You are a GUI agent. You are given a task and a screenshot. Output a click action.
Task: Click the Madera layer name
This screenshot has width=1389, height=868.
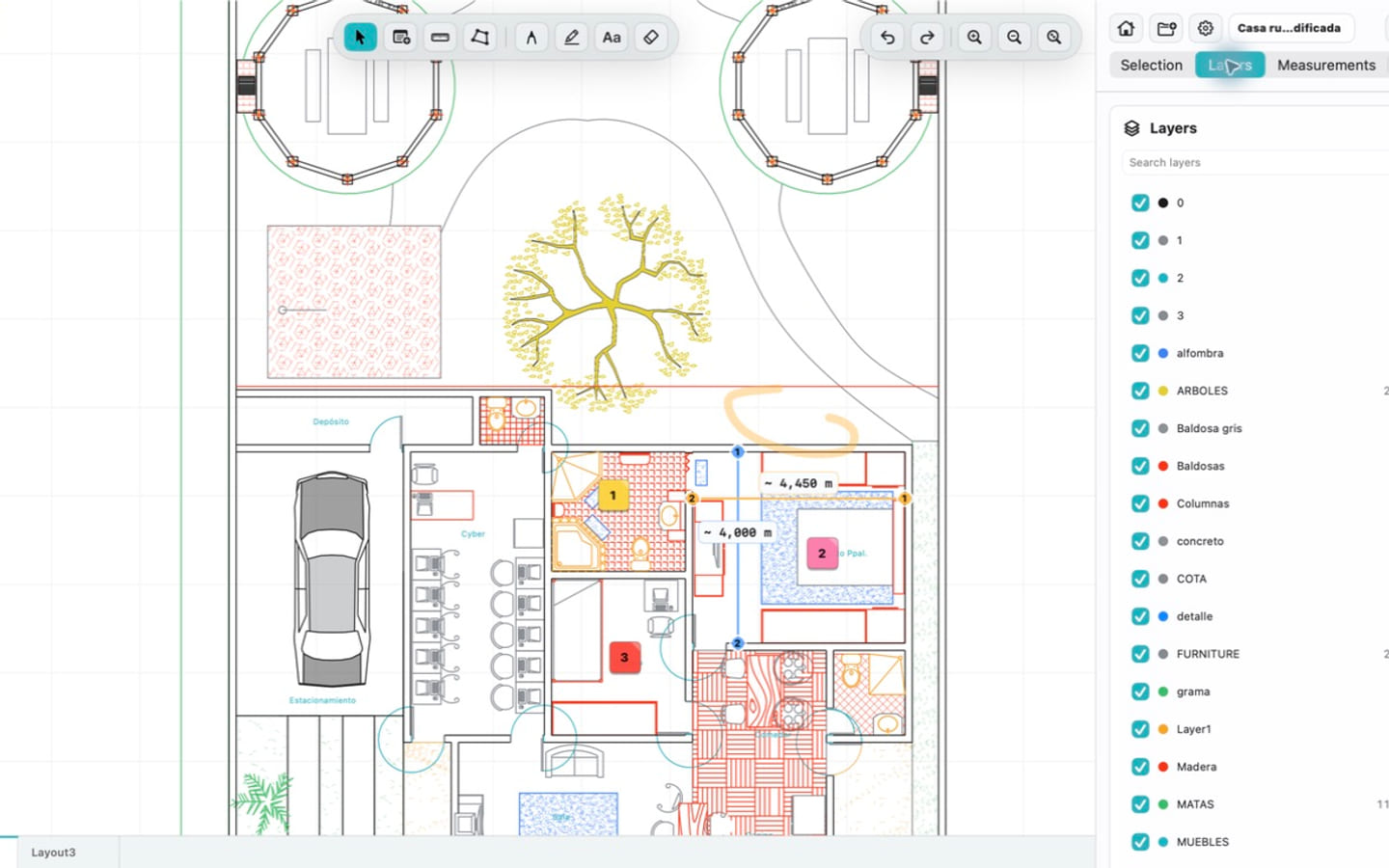(1196, 767)
